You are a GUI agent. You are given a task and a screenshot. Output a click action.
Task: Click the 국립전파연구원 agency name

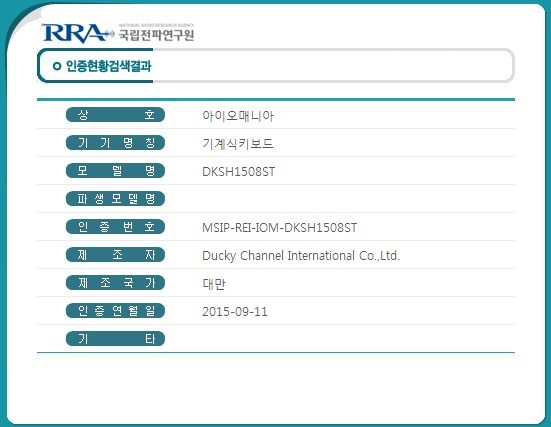coord(156,35)
